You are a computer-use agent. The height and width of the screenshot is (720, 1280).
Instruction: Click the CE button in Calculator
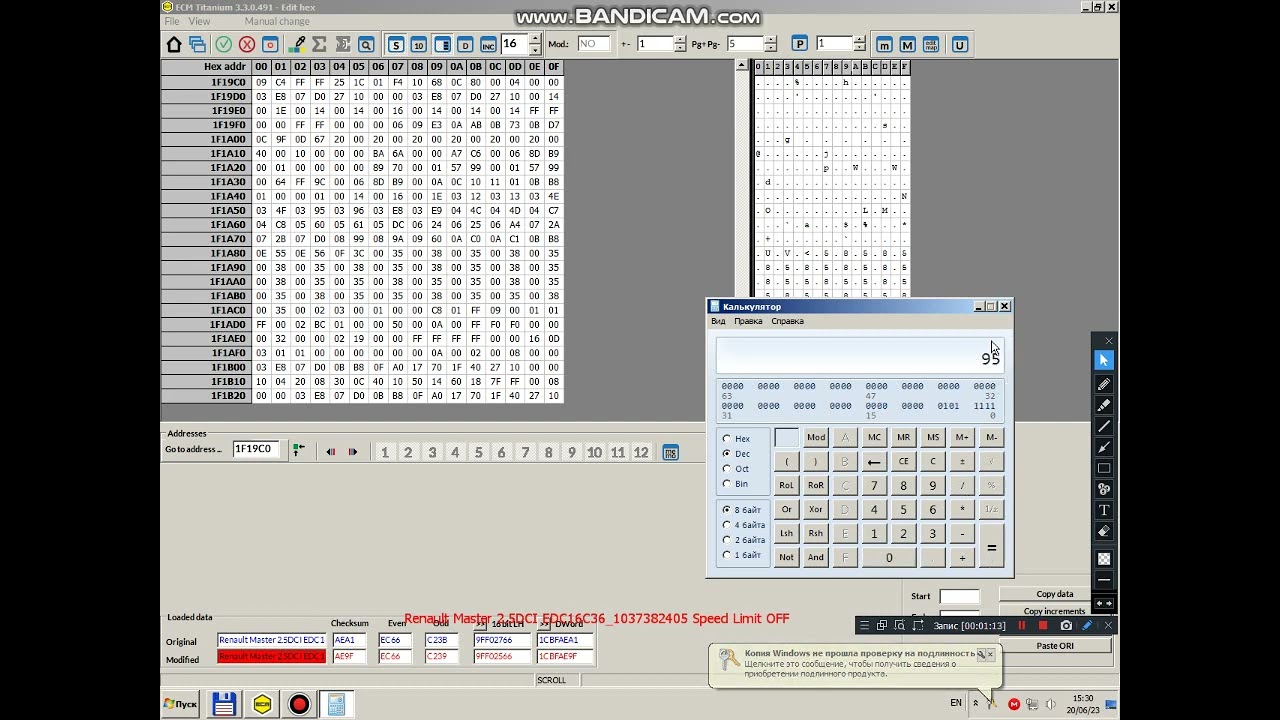[x=903, y=461]
